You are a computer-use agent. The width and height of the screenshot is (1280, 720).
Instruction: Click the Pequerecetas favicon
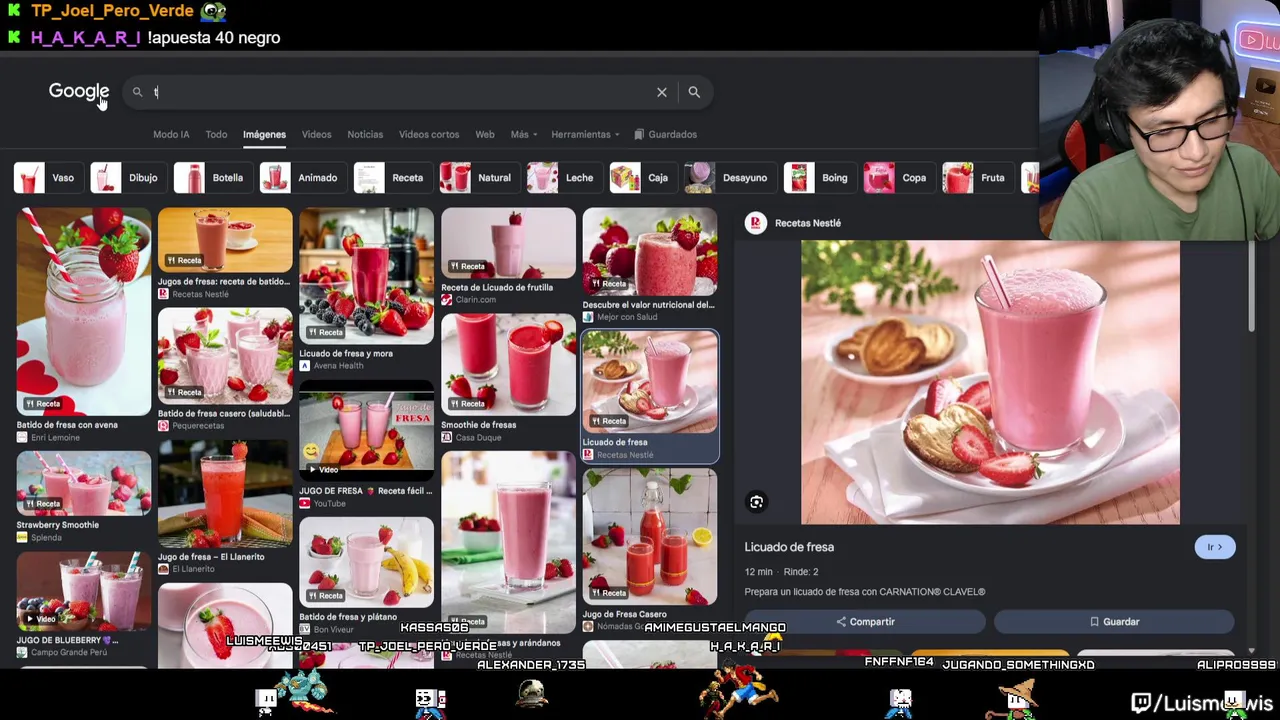[163, 426]
